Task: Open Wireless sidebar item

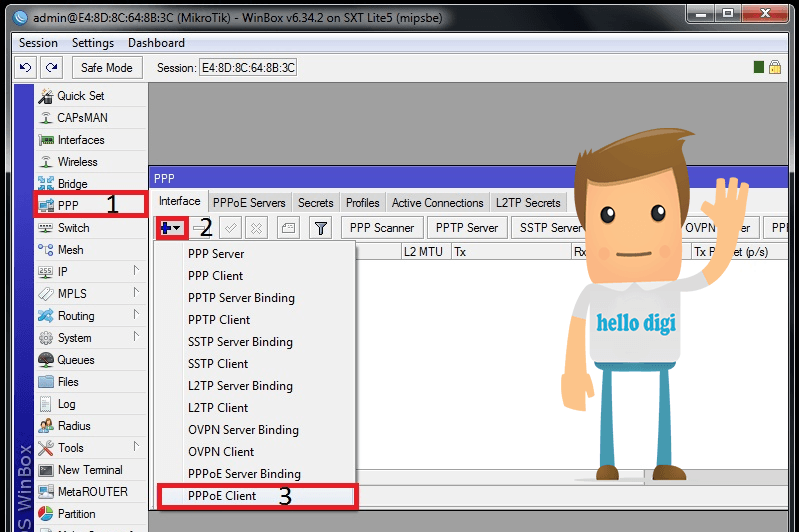Action: pyautogui.click(x=91, y=162)
